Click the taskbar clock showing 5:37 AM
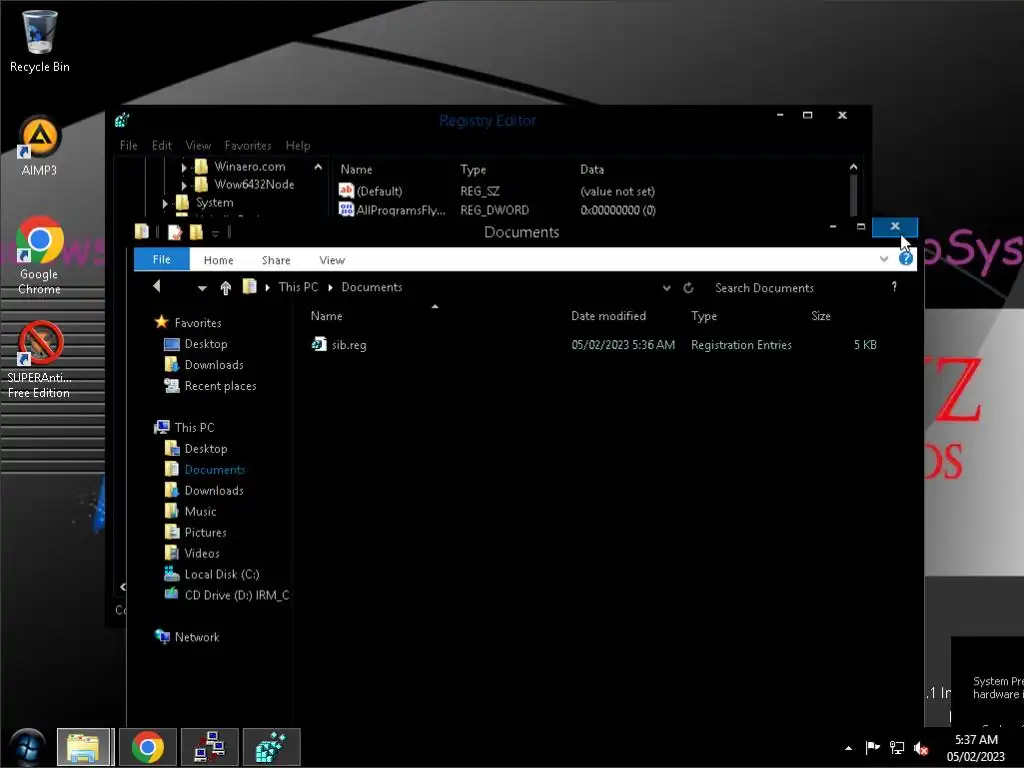1024x768 pixels. (976, 748)
